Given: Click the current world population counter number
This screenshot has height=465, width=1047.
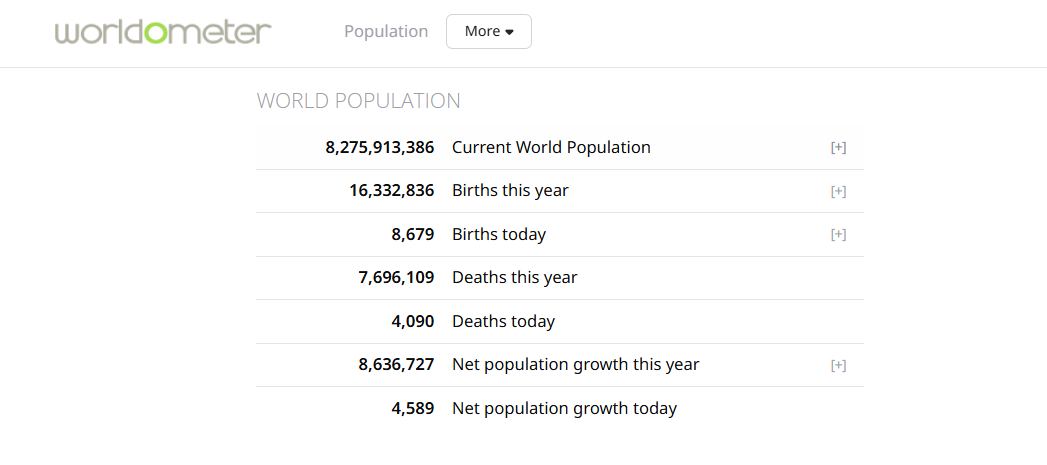Looking at the screenshot, I should pos(380,147).
